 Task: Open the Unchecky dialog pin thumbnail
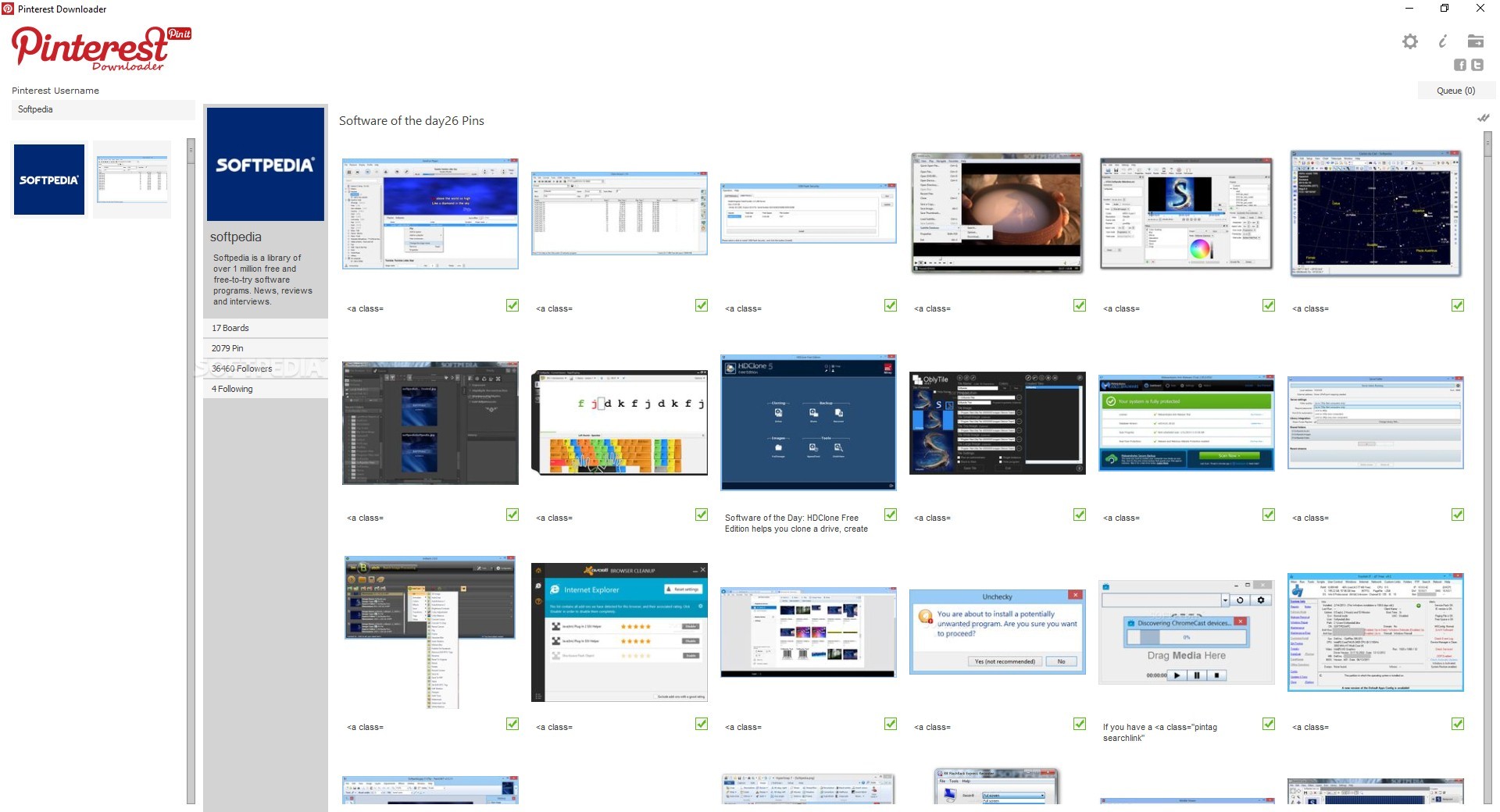coord(997,632)
